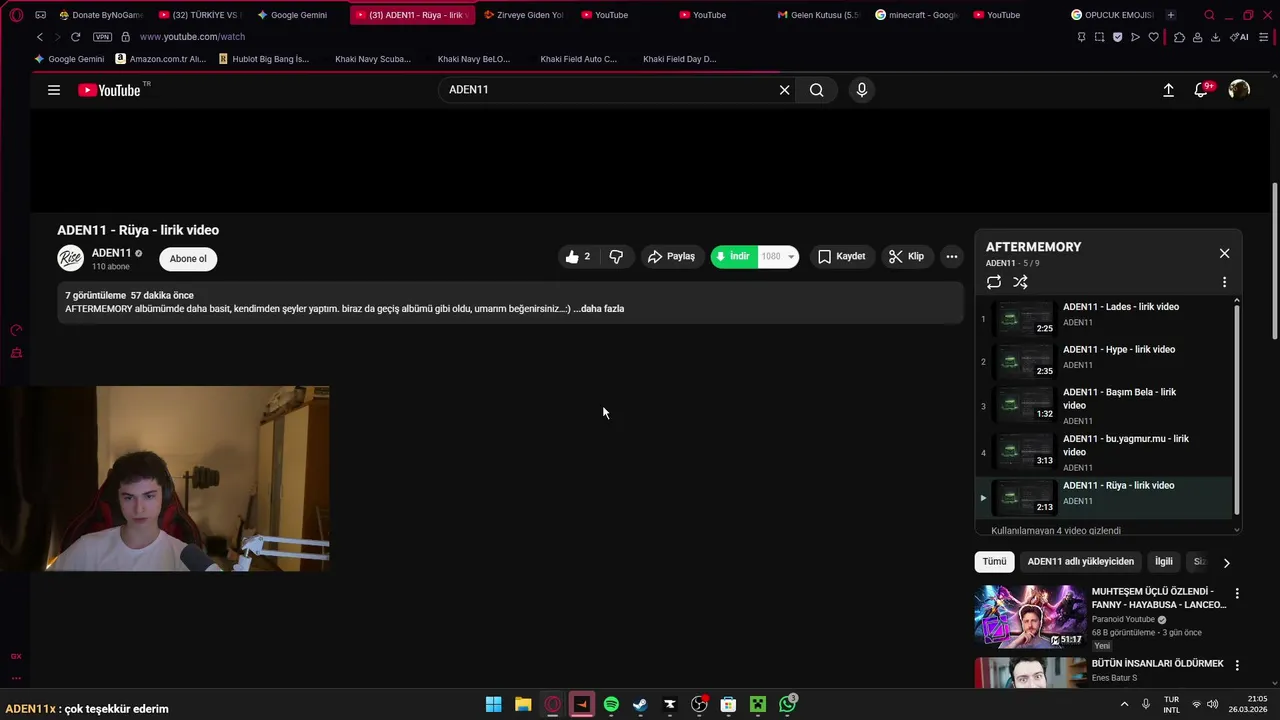Open ADEN11 channel name link

point(111,253)
